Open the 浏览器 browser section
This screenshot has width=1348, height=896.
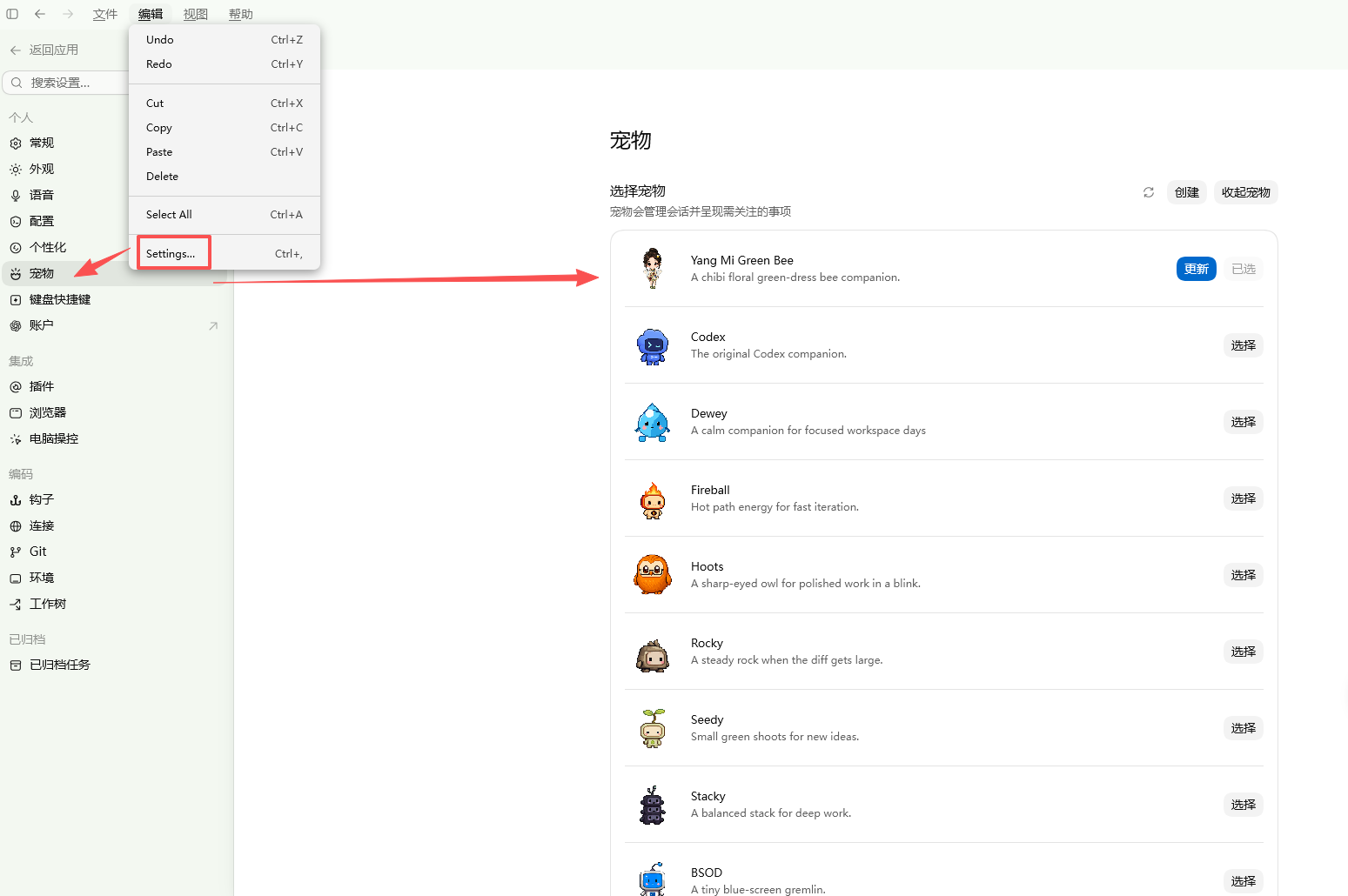115,412
